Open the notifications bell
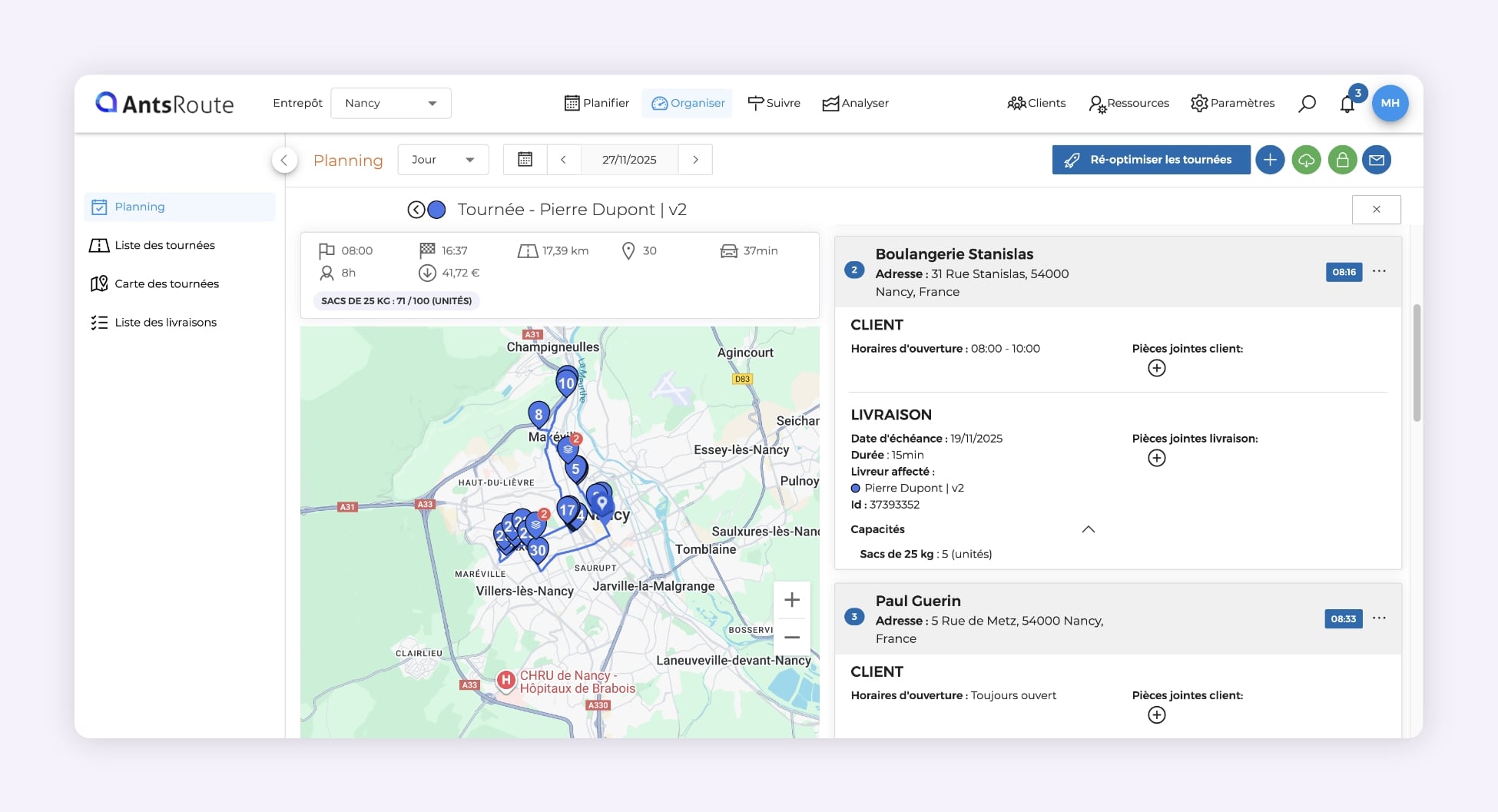1498x812 pixels. point(1347,103)
